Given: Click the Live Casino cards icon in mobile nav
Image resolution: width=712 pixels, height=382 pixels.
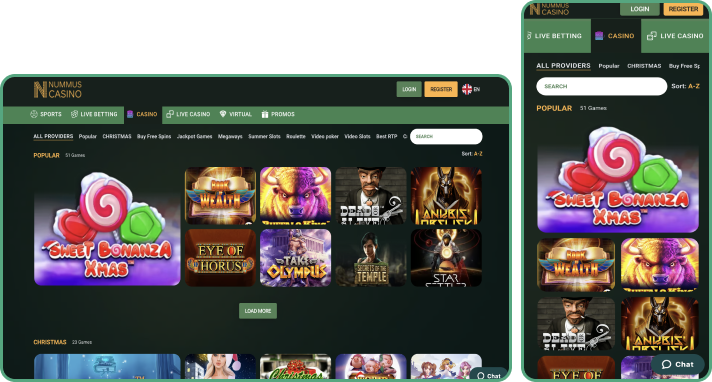Looking at the screenshot, I should (x=652, y=35).
